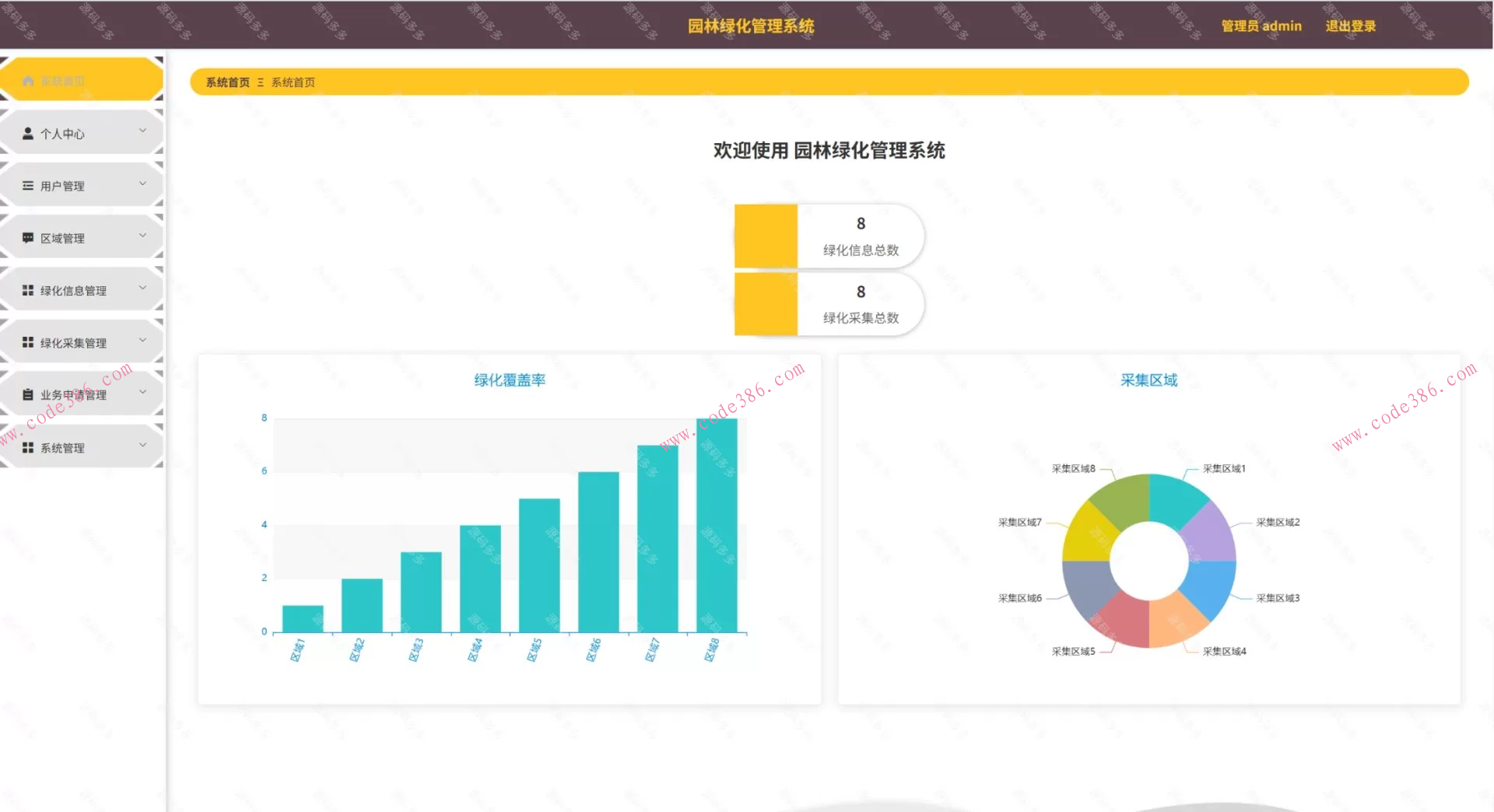Click the 区域1 bar in the chart
Image resolution: width=1494 pixels, height=812 pixels.
(303, 618)
